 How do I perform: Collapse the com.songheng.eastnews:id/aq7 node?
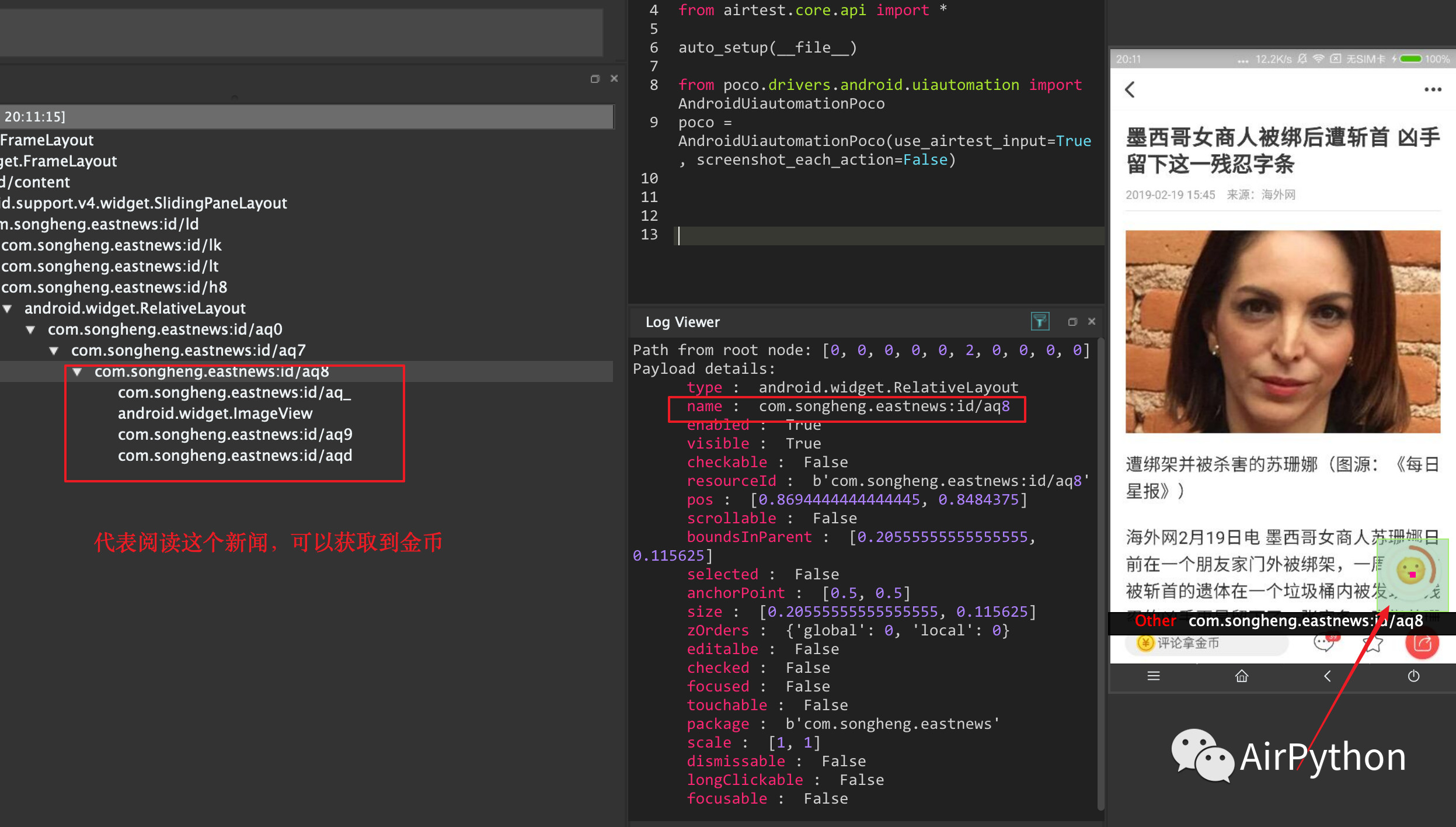pos(54,350)
